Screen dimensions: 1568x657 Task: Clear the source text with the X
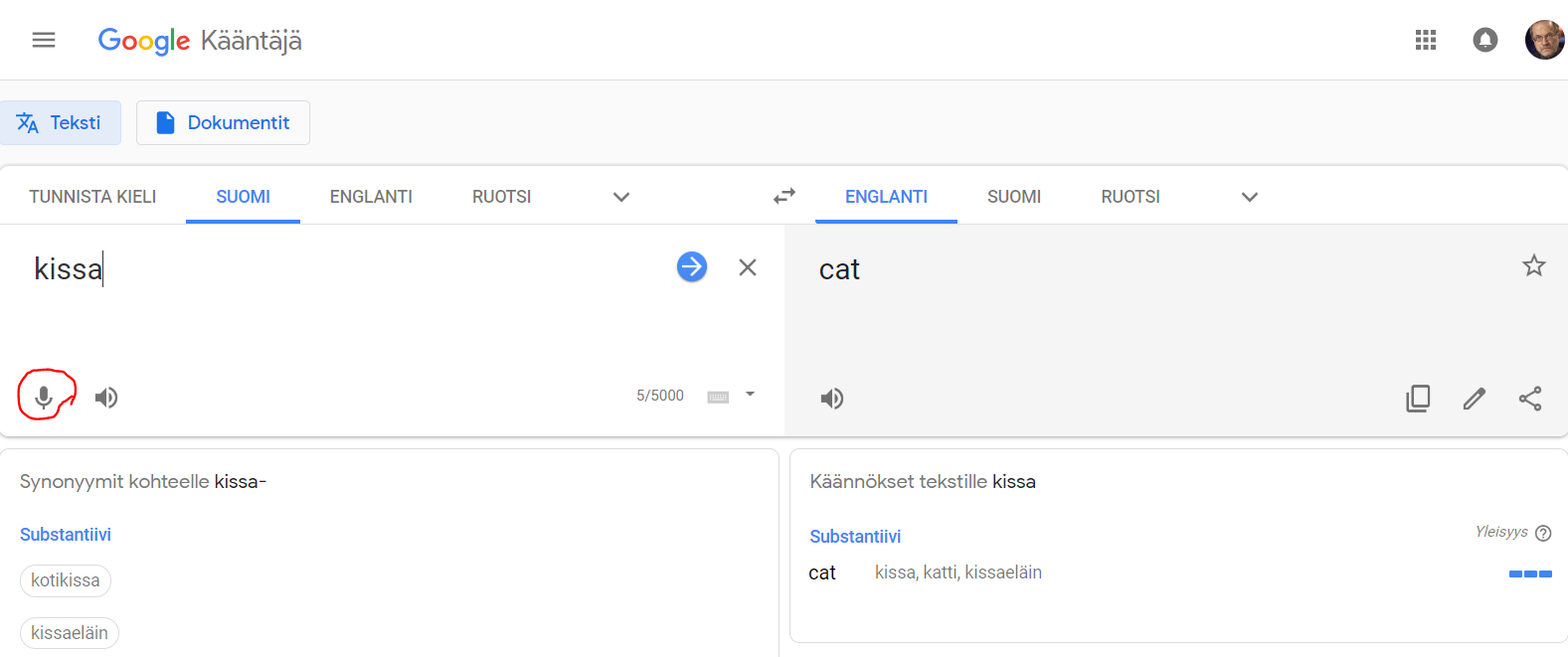pyautogui.click(x=748, y=267)
